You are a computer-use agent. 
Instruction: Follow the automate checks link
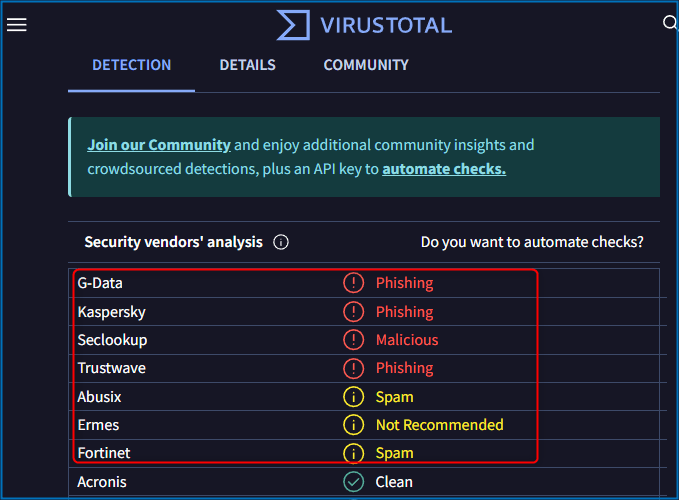(444, 169)
